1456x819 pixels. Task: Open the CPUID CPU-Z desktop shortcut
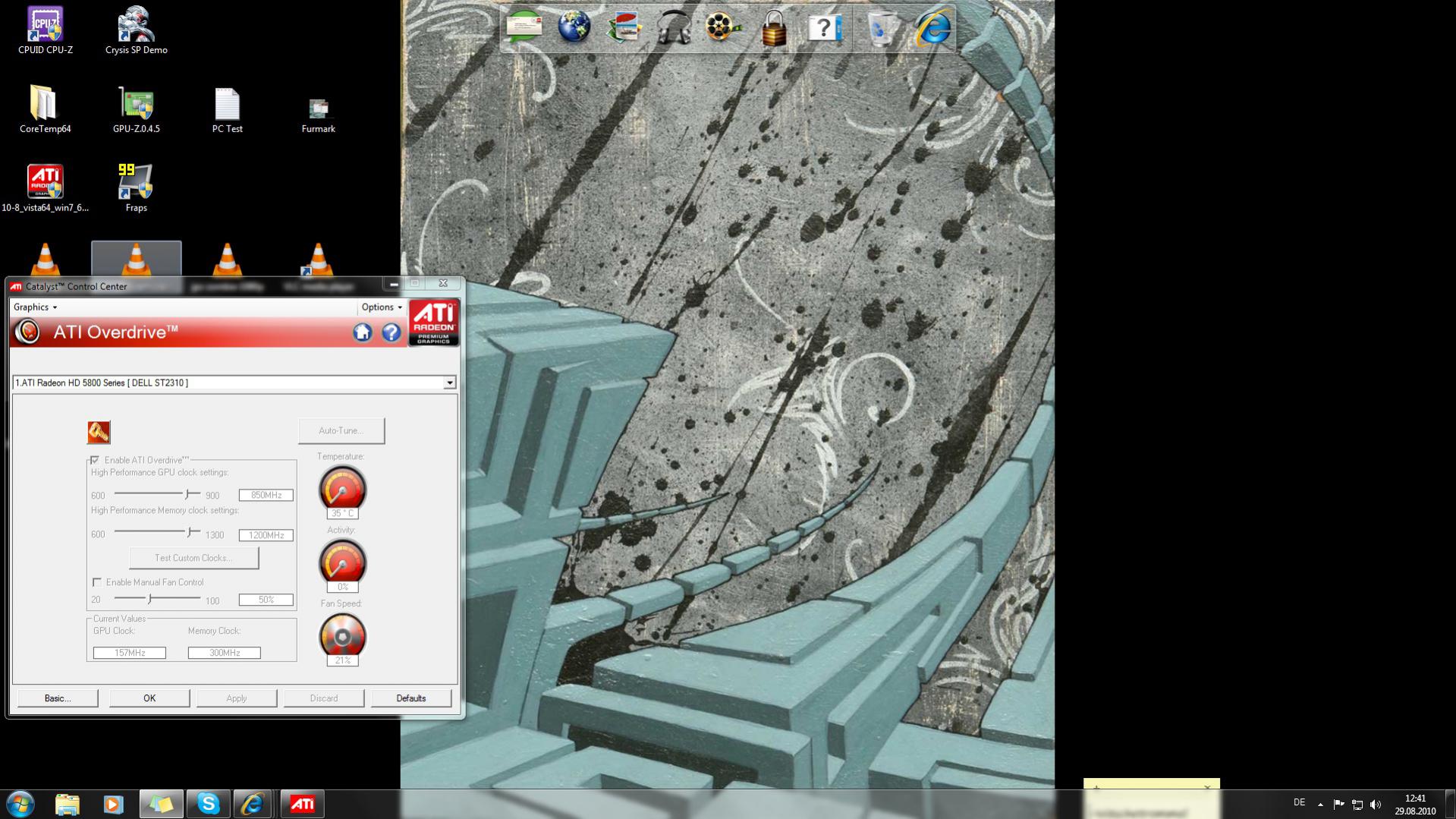[x=46, y=30]
